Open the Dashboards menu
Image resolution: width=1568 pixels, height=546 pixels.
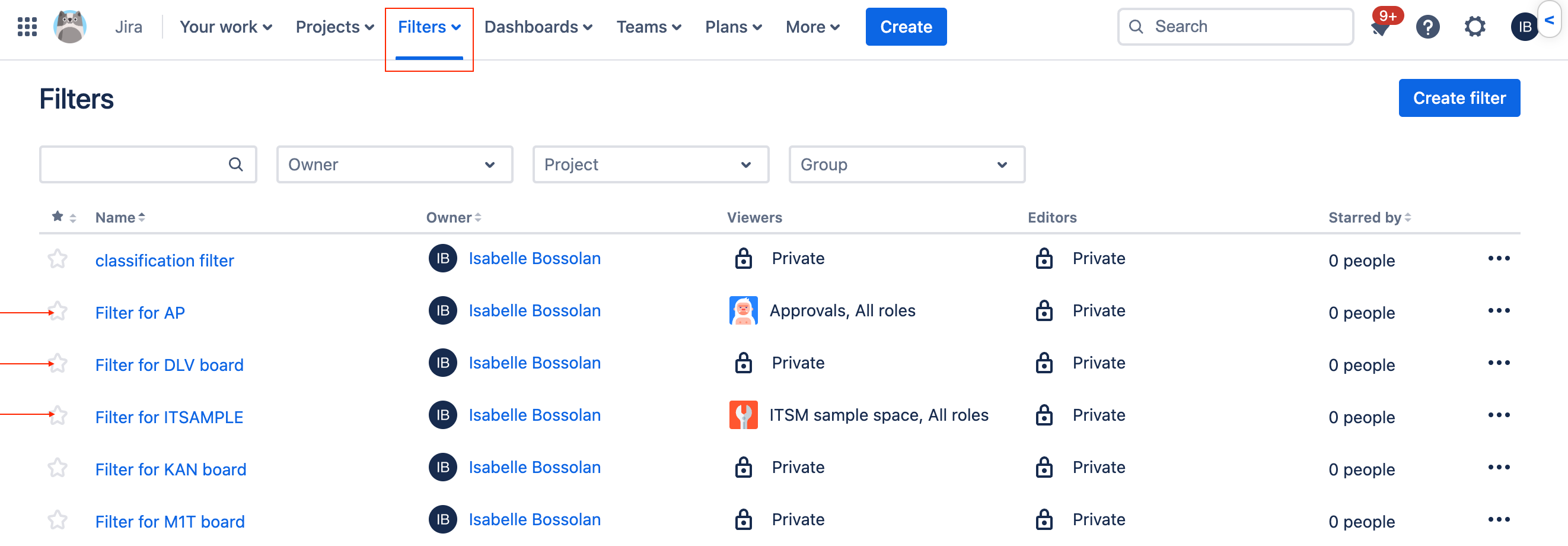(x=538, y=27)
